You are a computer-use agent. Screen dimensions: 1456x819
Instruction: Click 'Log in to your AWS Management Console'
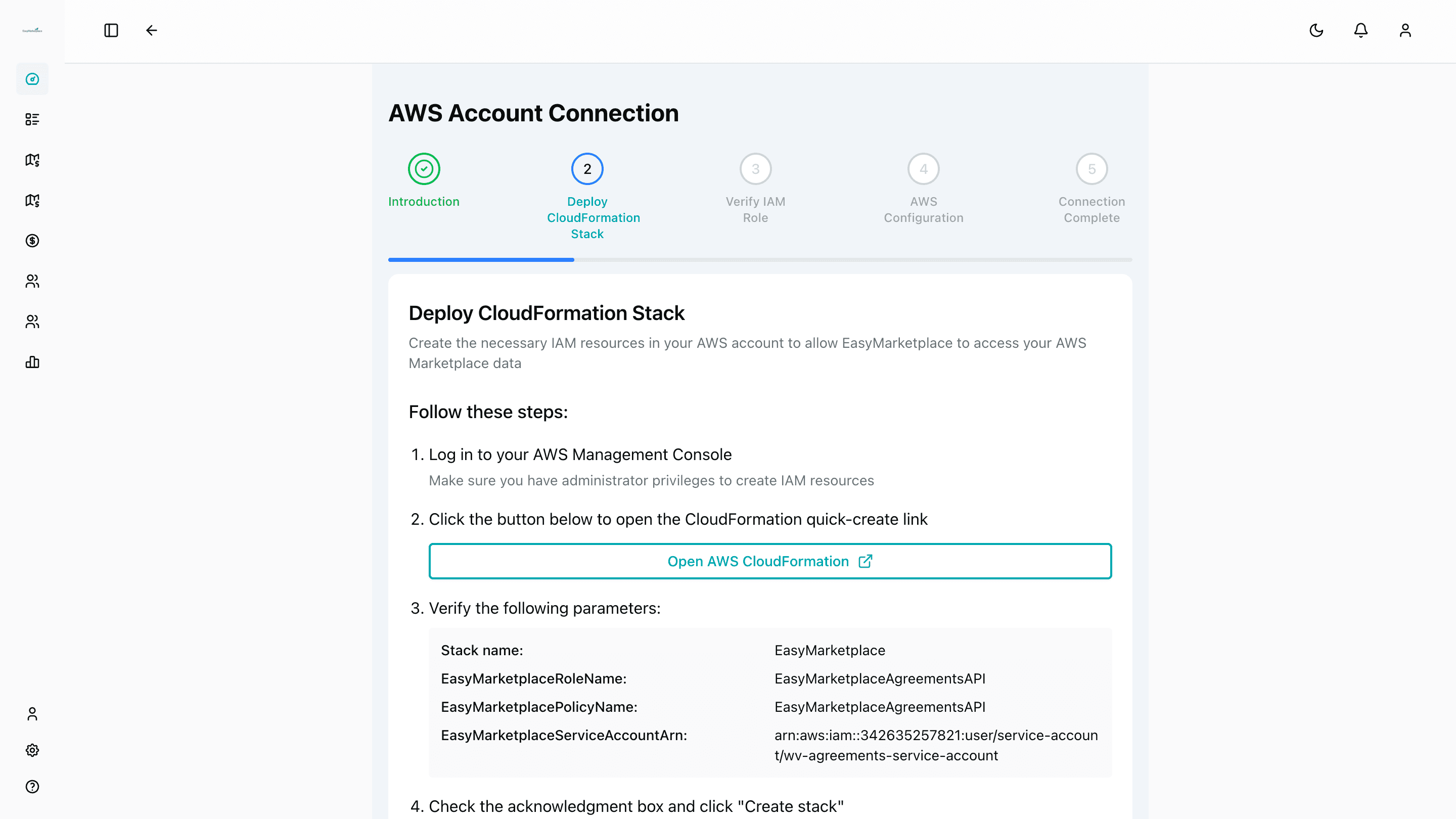(580, 454)
